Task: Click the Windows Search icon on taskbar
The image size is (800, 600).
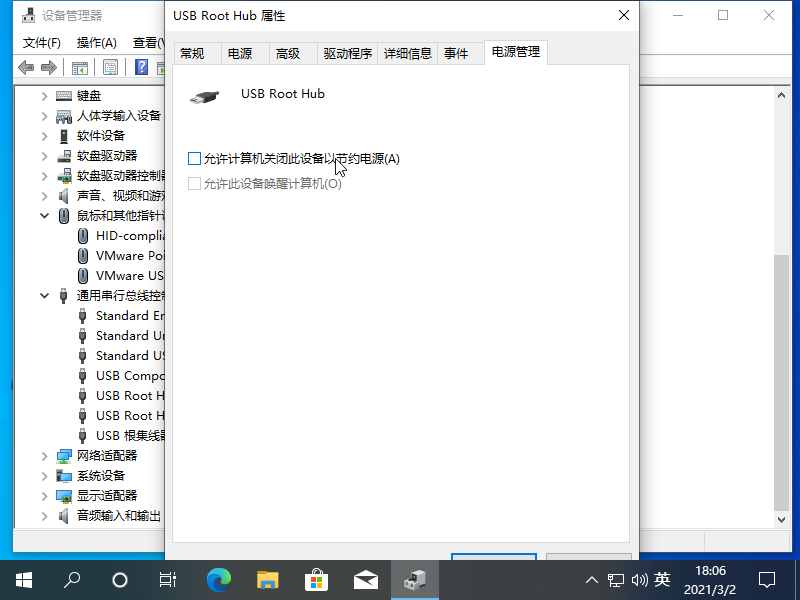Action: click(72, 579)
